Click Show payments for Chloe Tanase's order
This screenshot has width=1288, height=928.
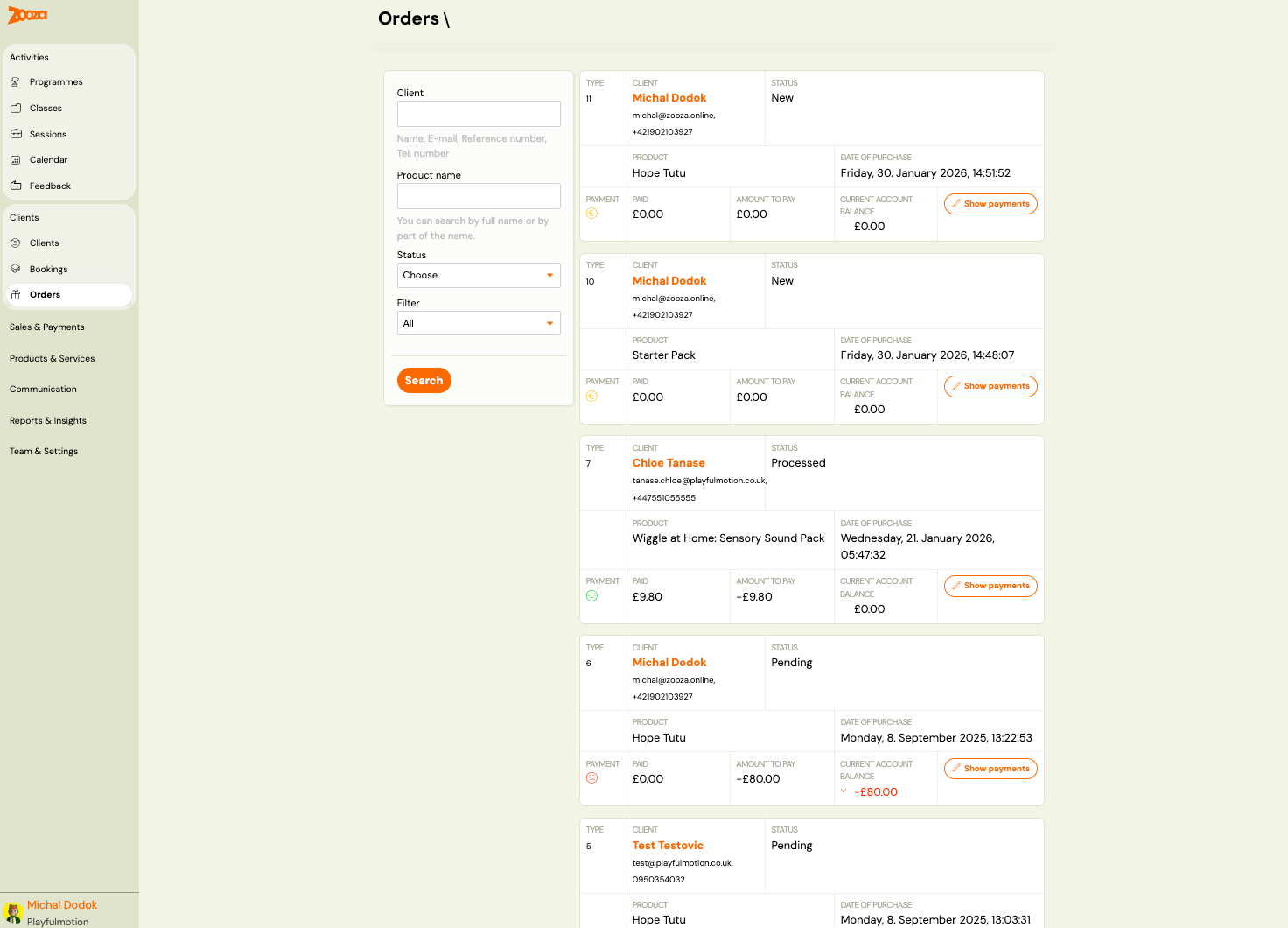990,586
